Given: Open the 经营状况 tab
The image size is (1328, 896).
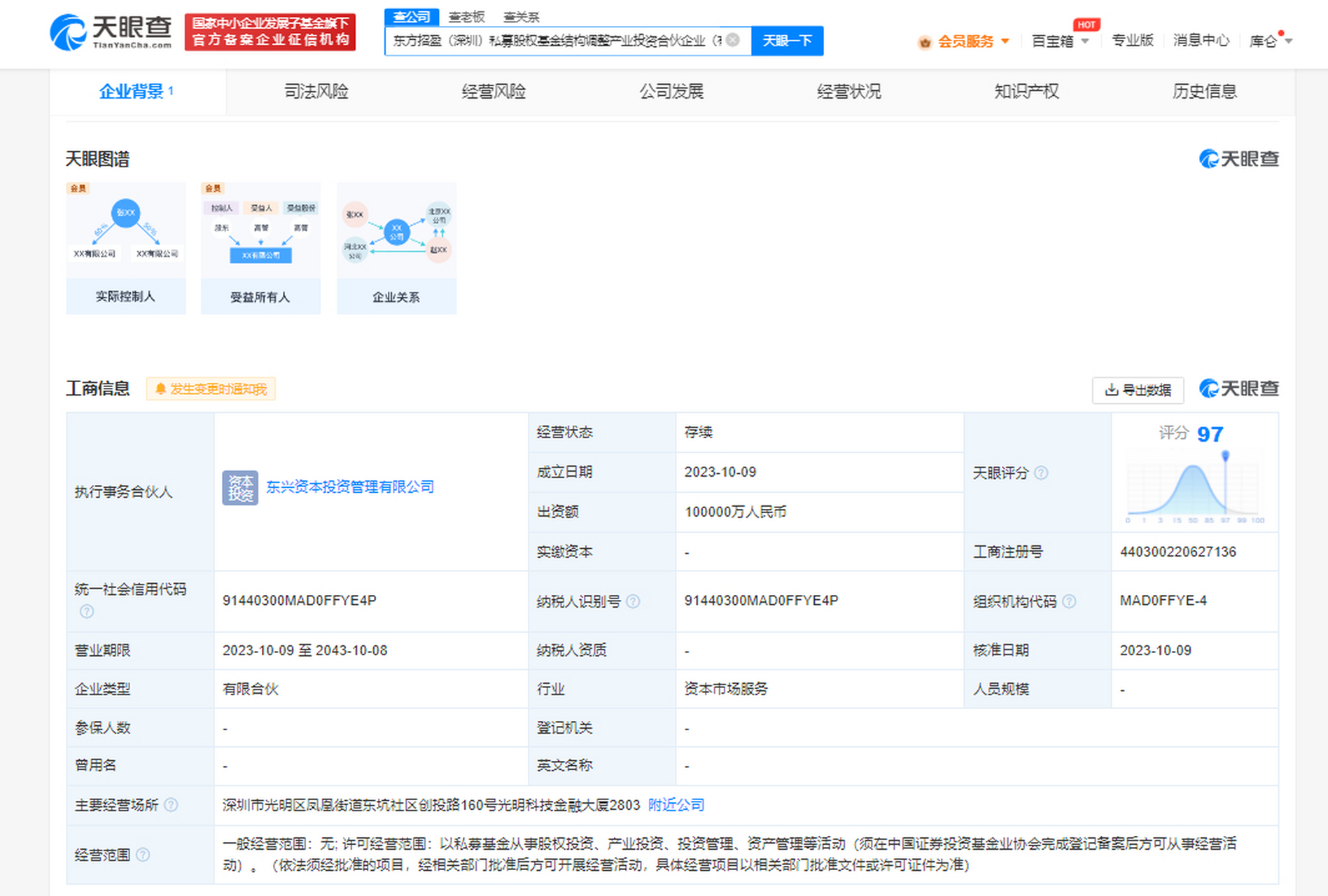Looking at the screenshot, I should (848, 91).
